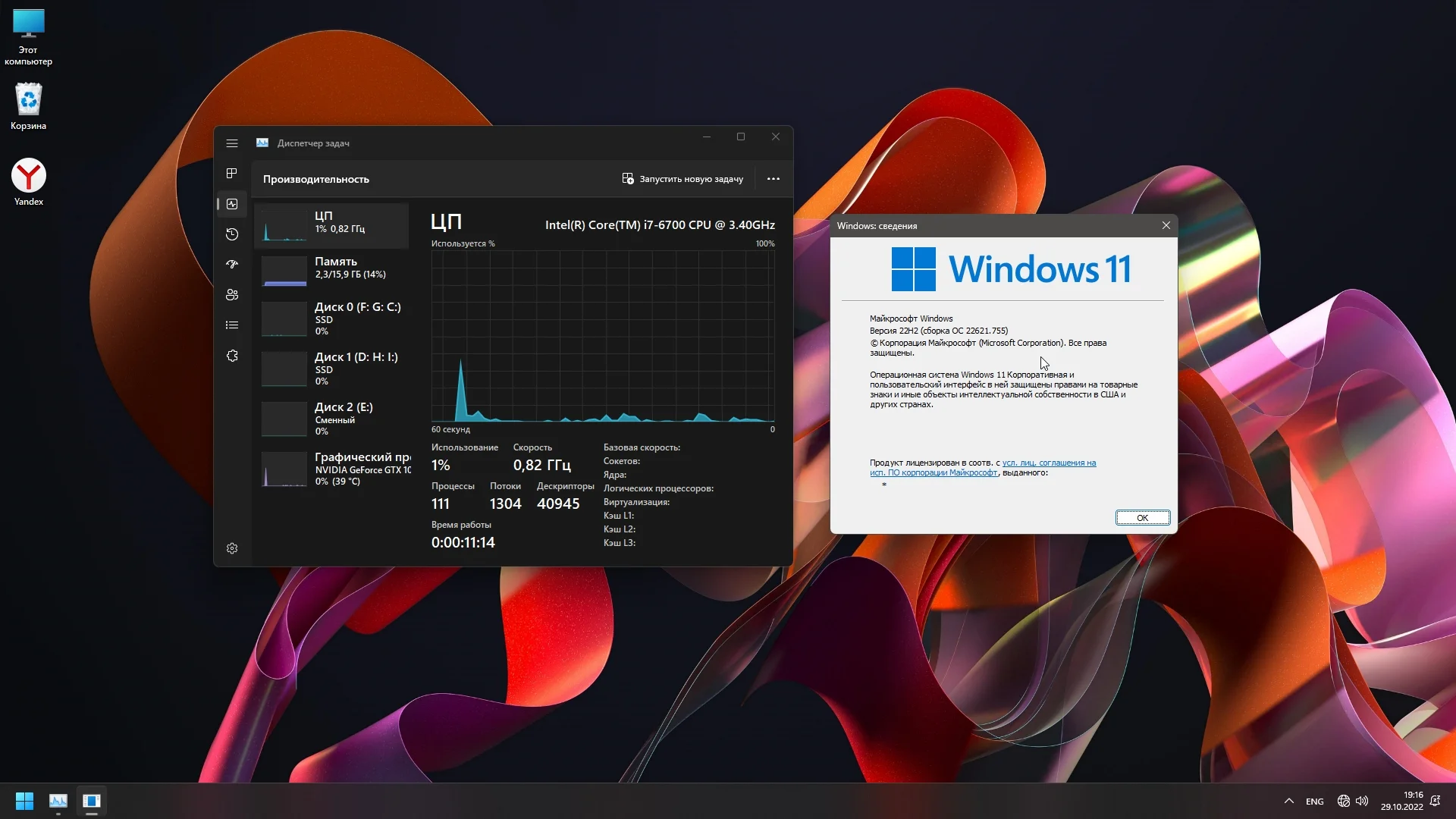Open the Processes page icon in sidebar
The height and width of the screenshot is (819, 1456).
(x=232, y=174)
